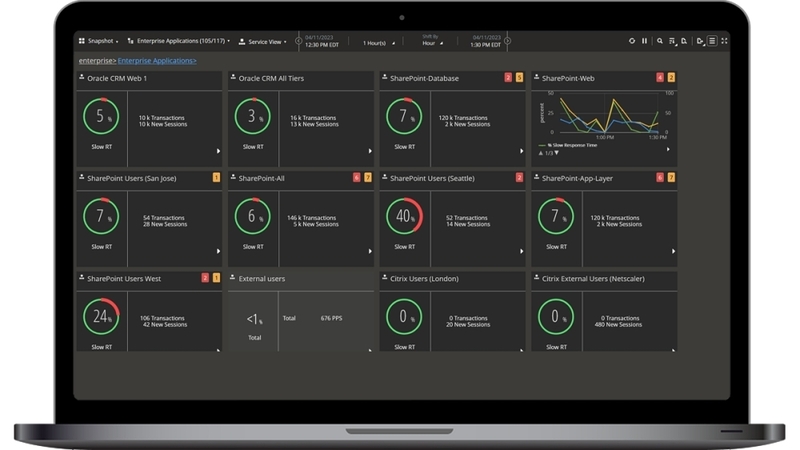Click the Enterprise Applications breadcrumb link

pyautogui.click(x=157, y=61)
